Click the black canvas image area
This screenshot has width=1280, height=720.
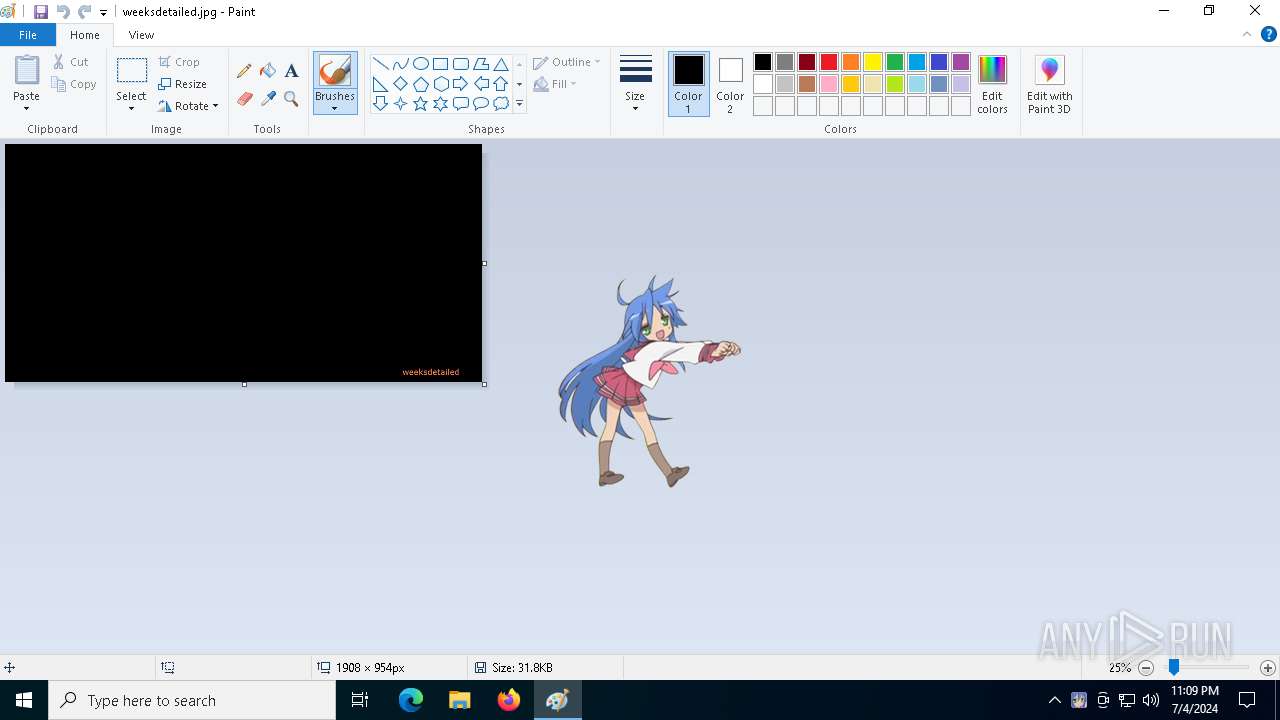coord(243,263)
